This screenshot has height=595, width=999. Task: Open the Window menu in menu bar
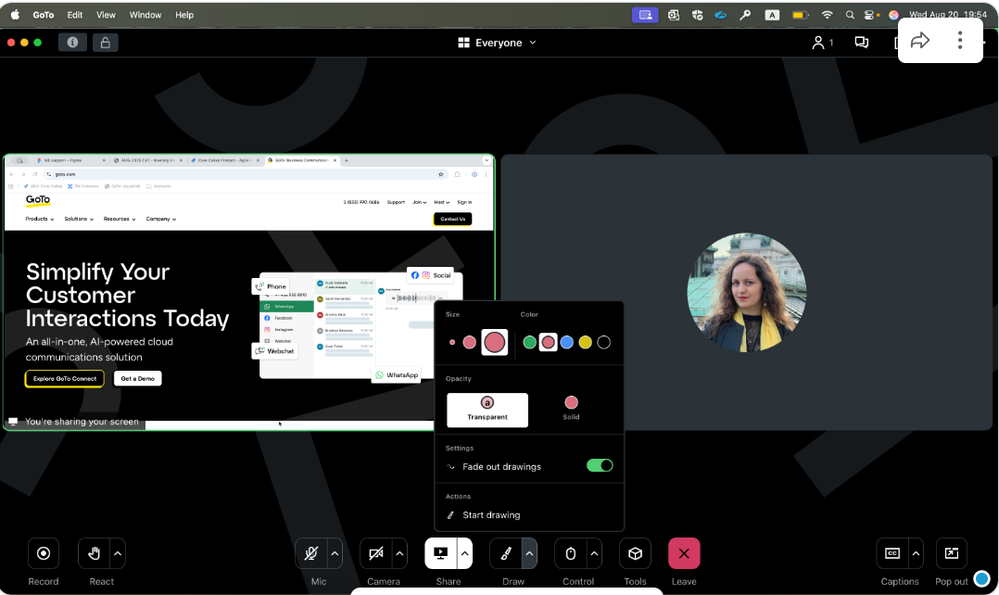pos(145,15)
